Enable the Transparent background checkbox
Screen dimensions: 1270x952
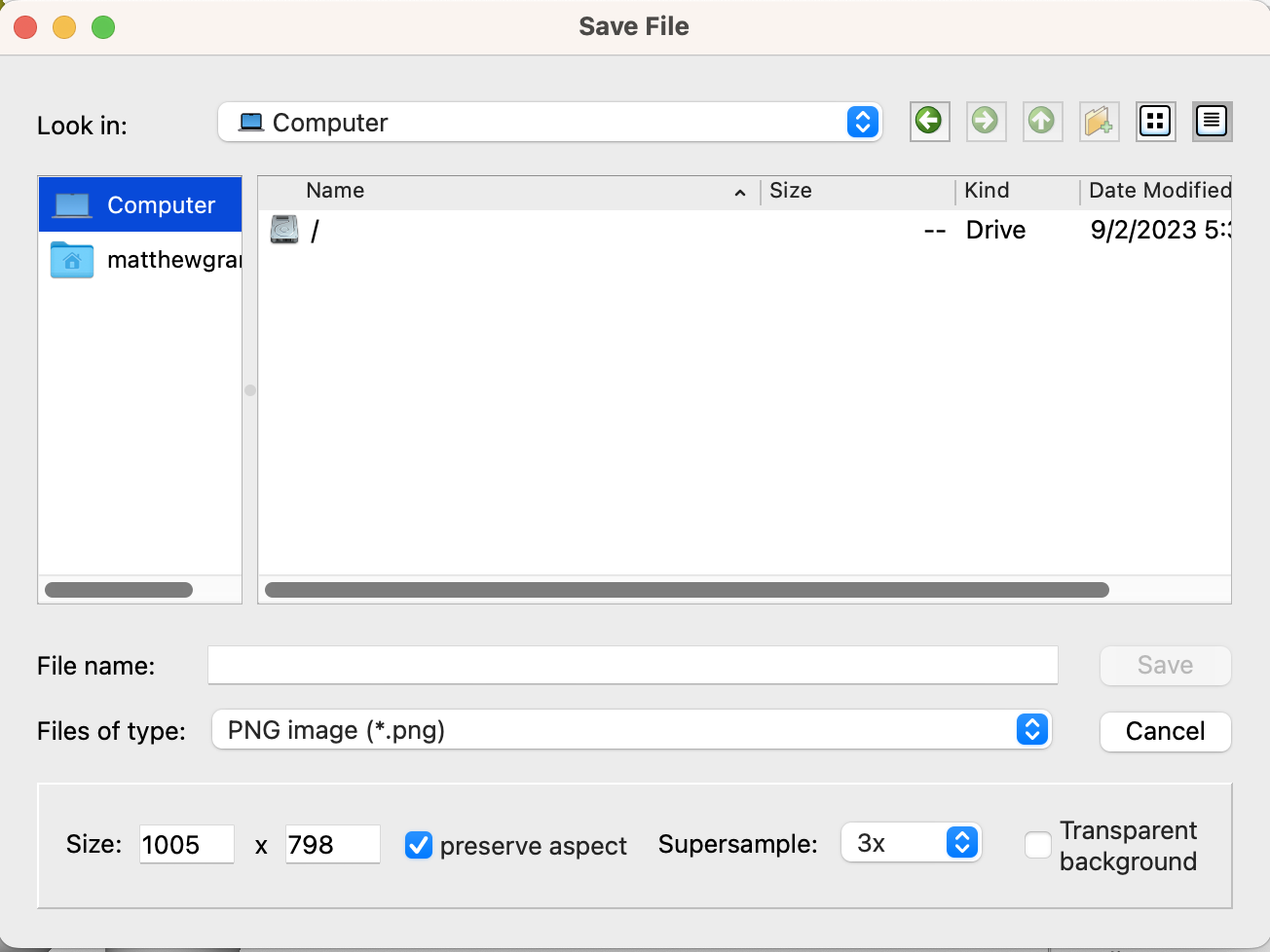coord(1038,845)
